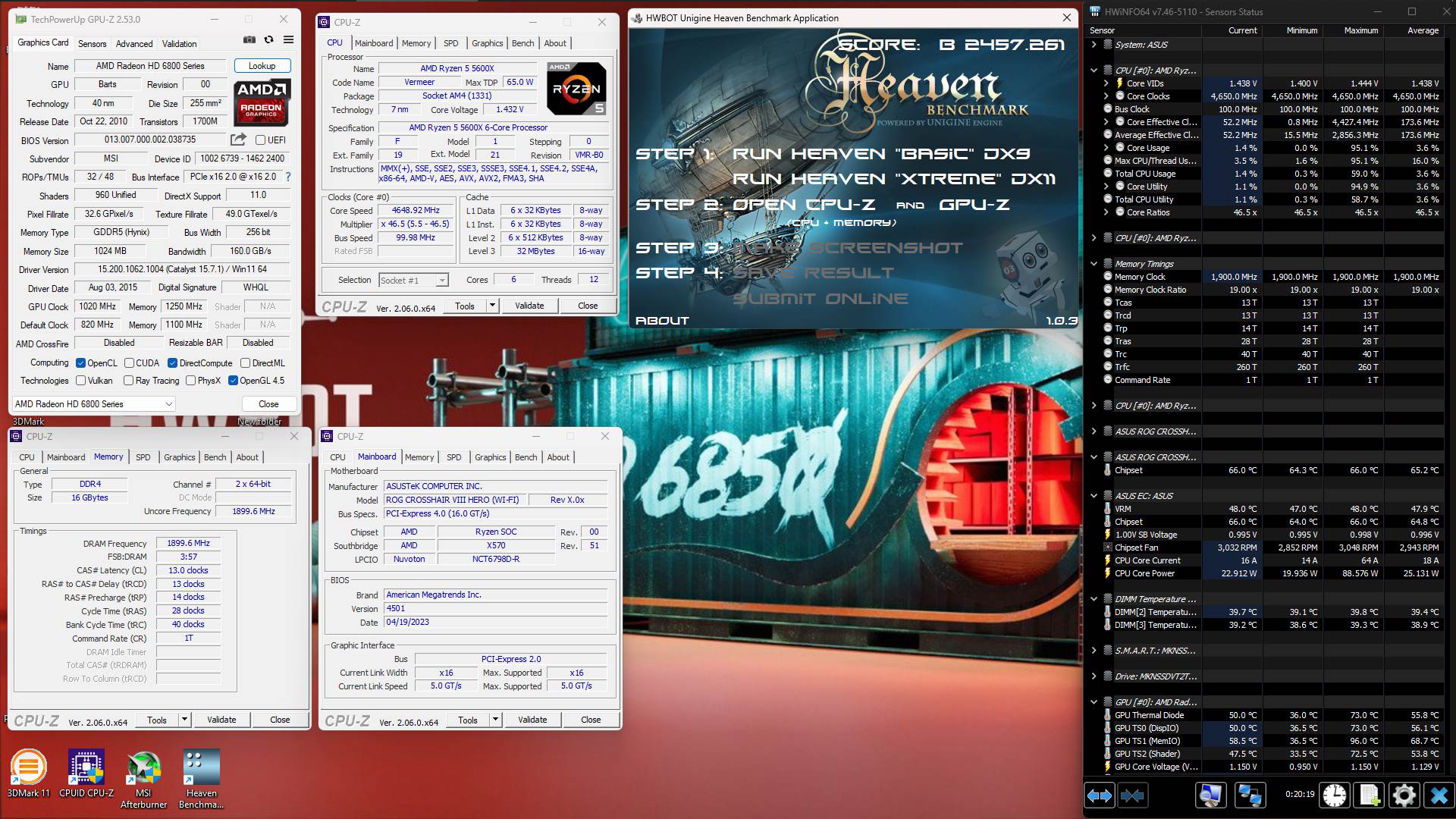Click BIOS export share icon in GPU-Z
The height and width of the screenshot is (819, 1456).
(x=238, y=140)
